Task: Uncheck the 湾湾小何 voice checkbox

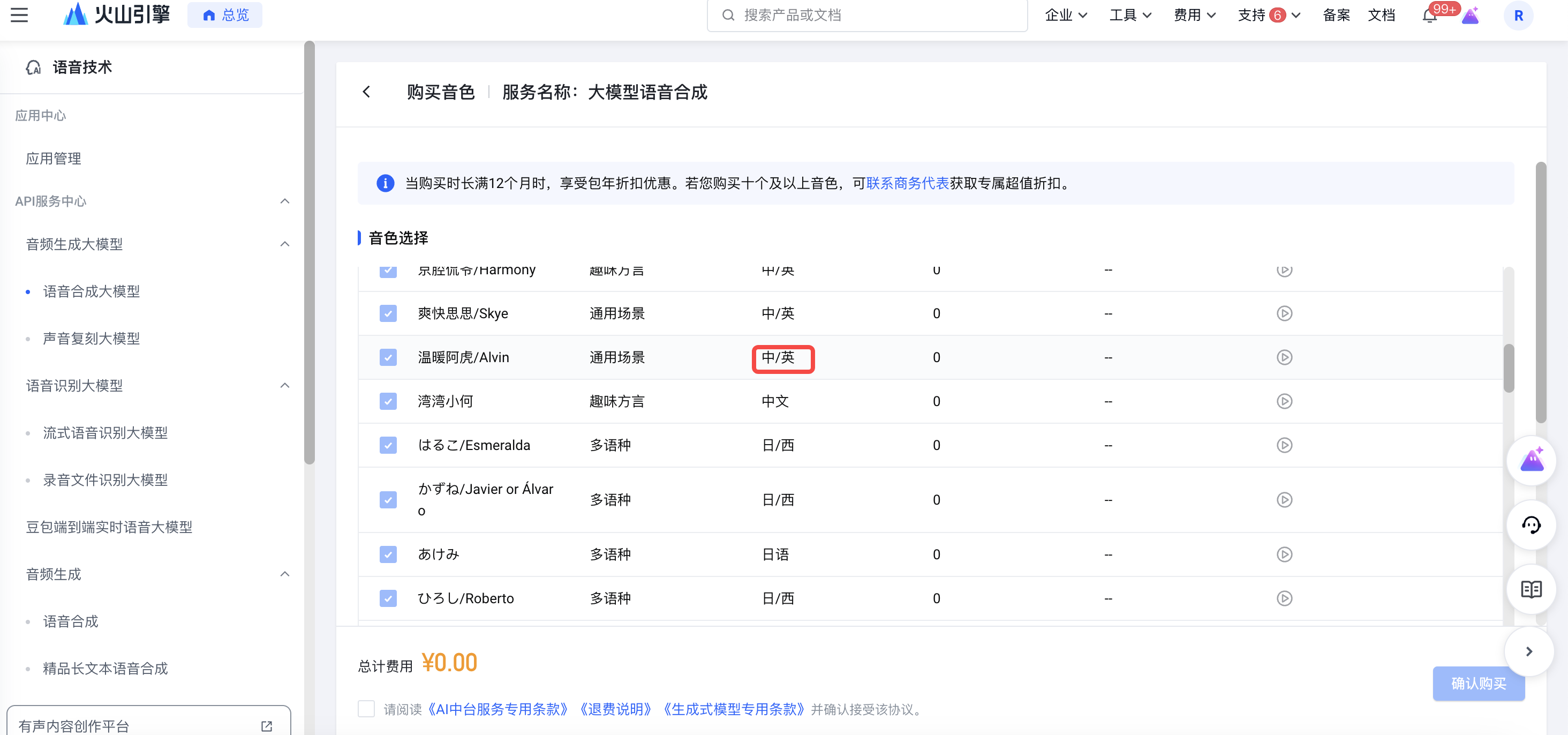Action: [x=388, y=401]
